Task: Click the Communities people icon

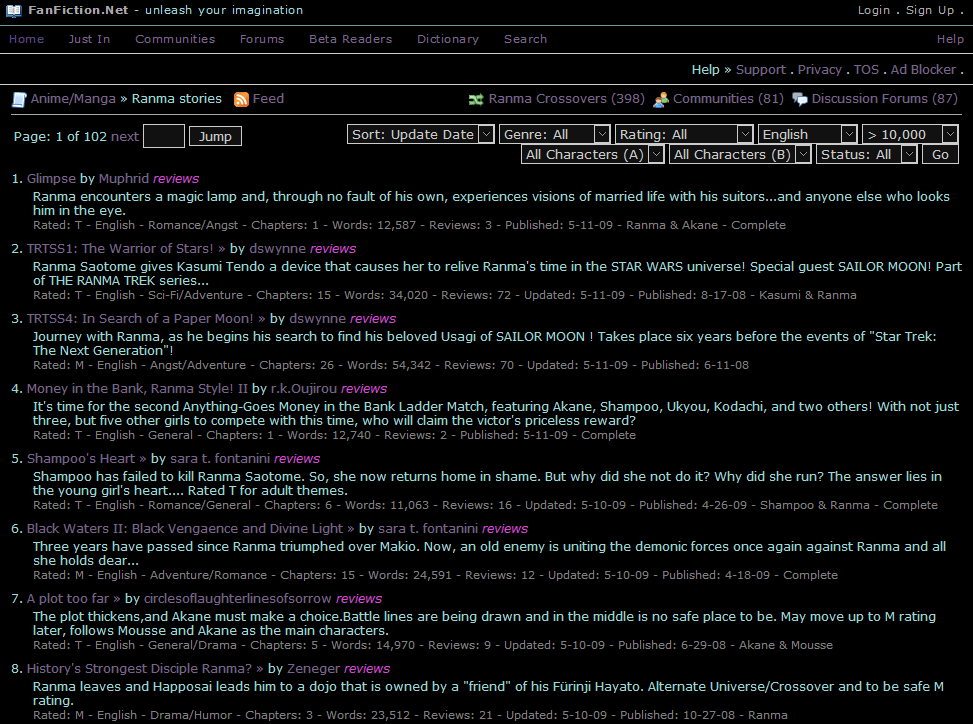Action: [x=660, y=98]
